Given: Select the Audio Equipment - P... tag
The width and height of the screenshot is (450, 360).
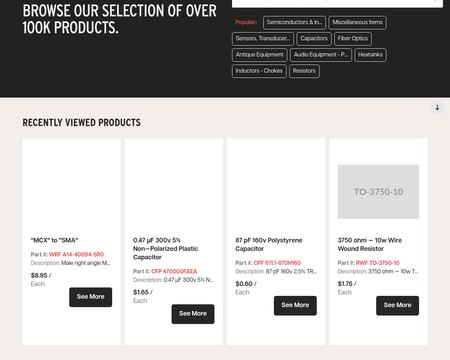Looking at the screenshot, I should pyautogui.click(x=321, y=55).
